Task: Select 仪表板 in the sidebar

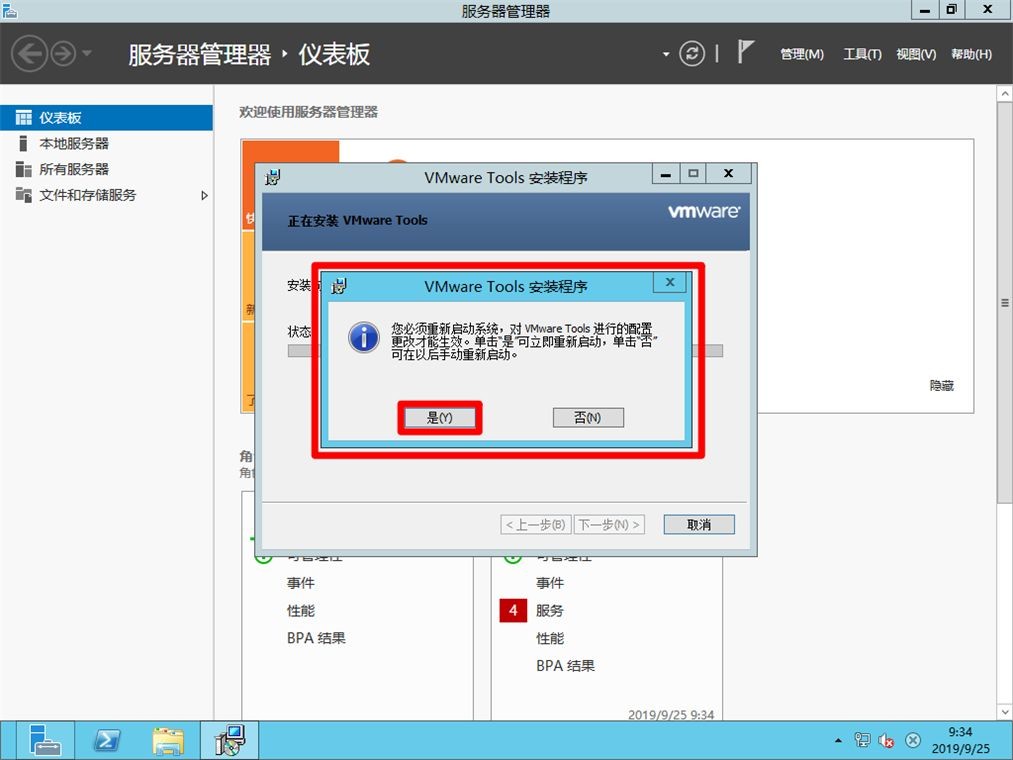Action: click(107, 118)
